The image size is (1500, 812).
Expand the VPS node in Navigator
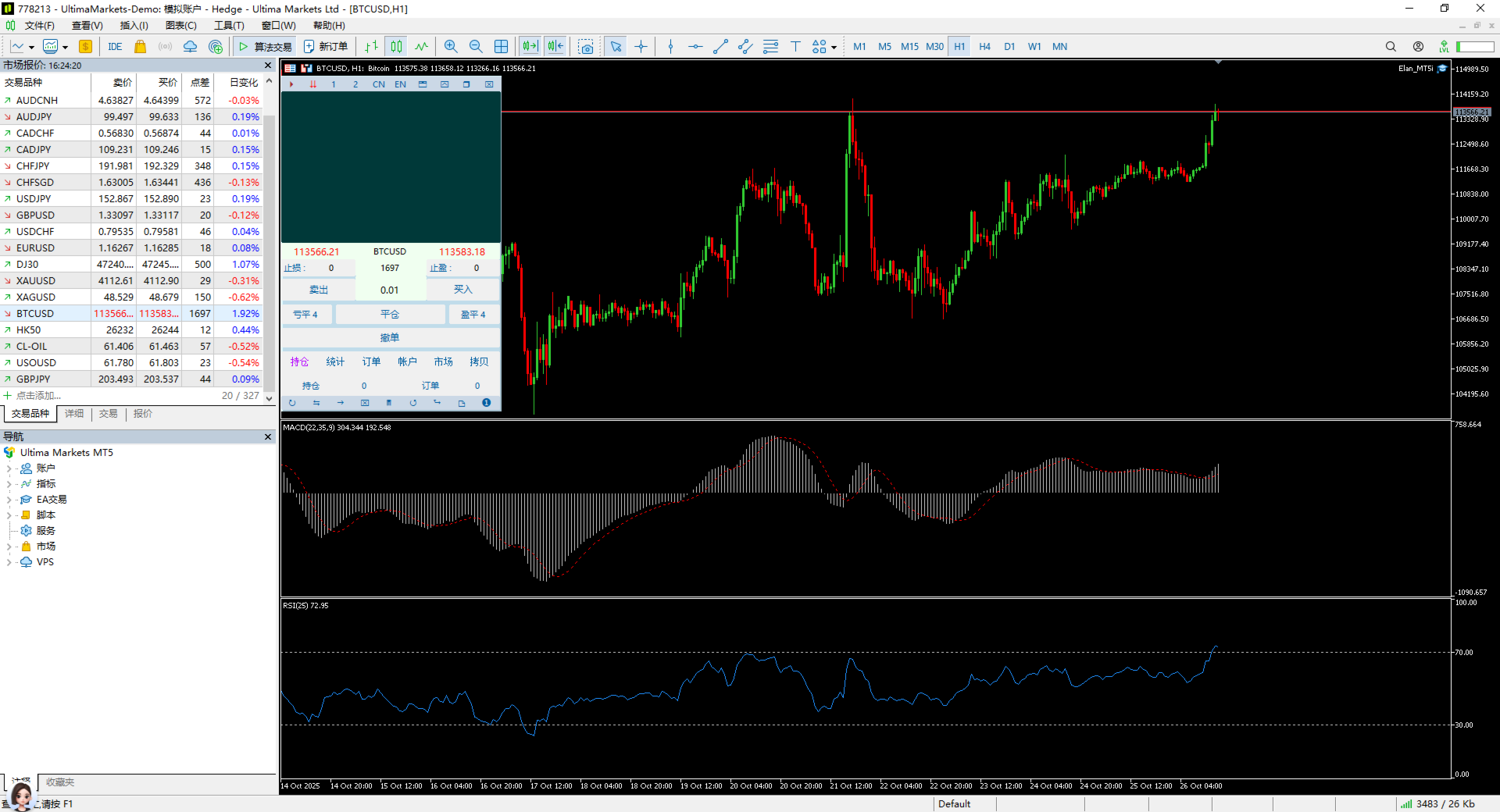click(x=9, y=562)
